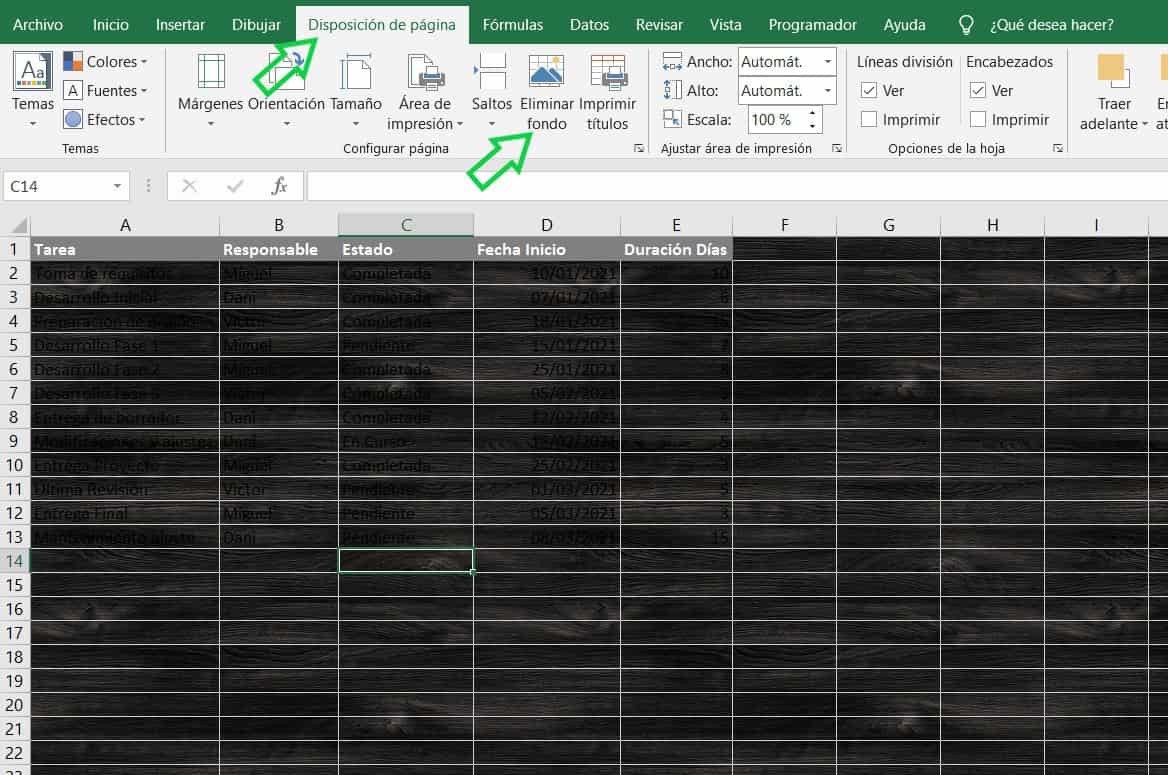Expand the Traer adelante dropdown arrow
The width and height of the screenshot is (1168, 775).
1145,124
